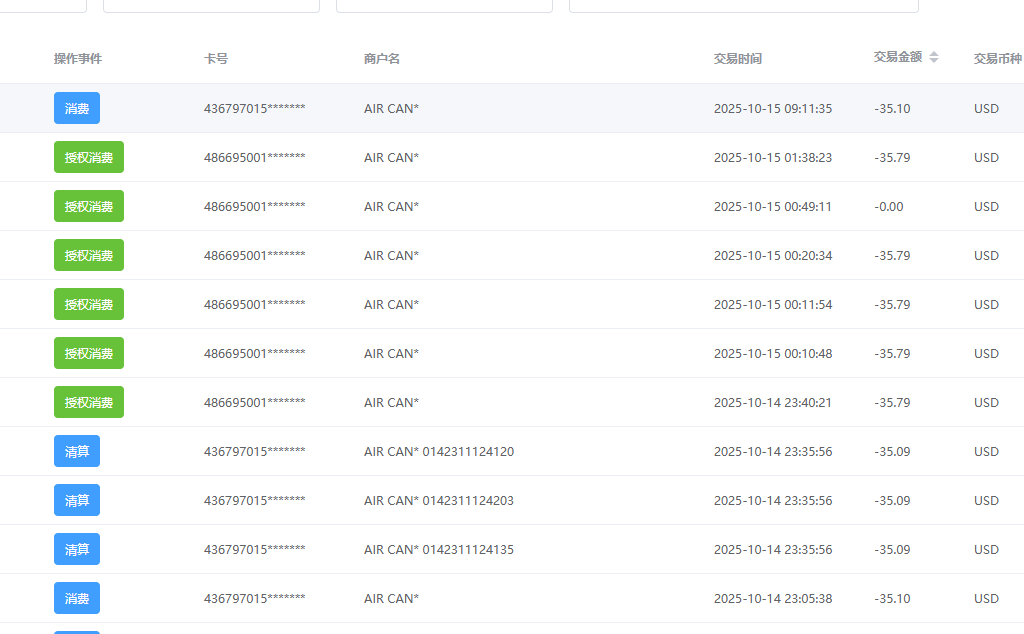The width and height of the screenshot is (1024, 634).
Task: Select card number in the 00:20:34 row
Action: pyautogui.click(x=255, y=255)
